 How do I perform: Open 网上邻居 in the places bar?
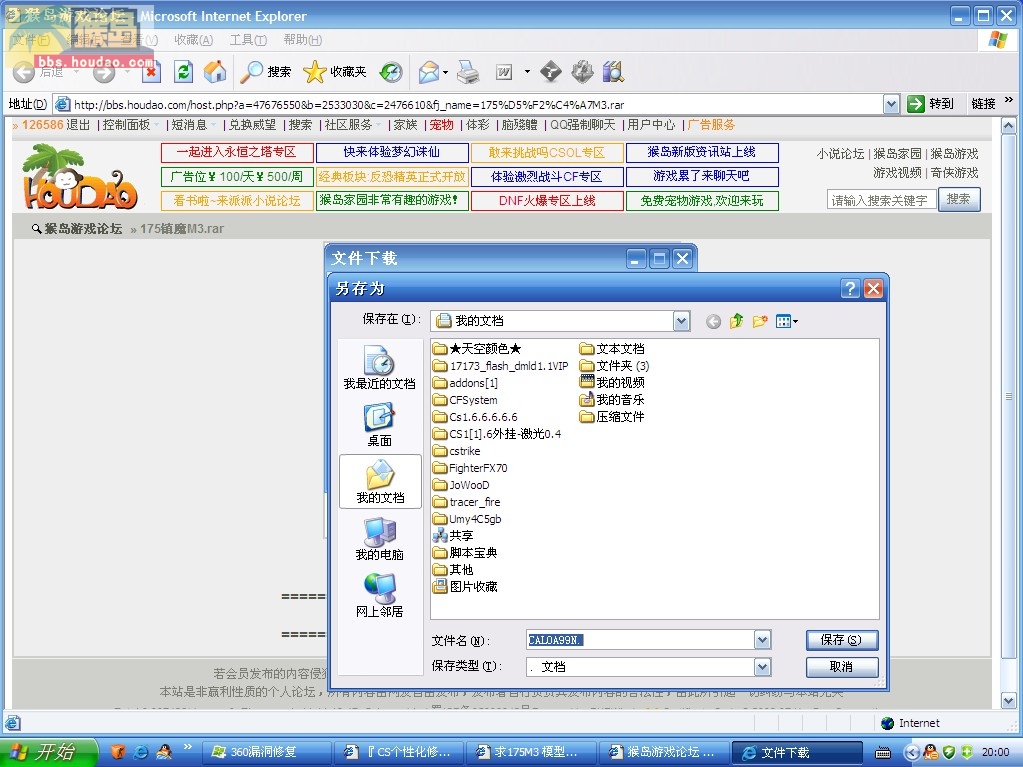(x=380, y=595)
